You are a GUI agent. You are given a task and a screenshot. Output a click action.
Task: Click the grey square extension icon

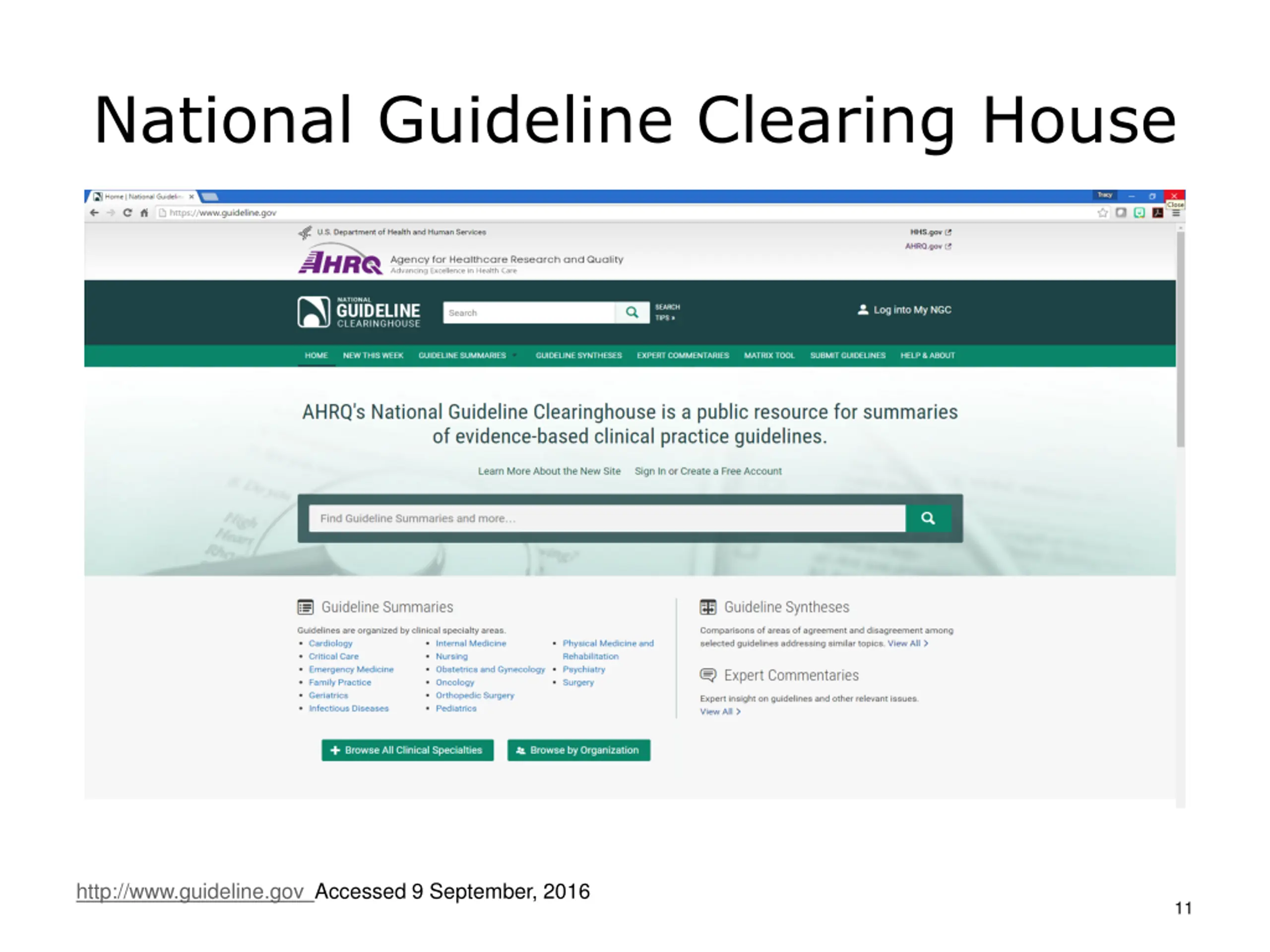pyautogui.click(x=1121, y=213)
